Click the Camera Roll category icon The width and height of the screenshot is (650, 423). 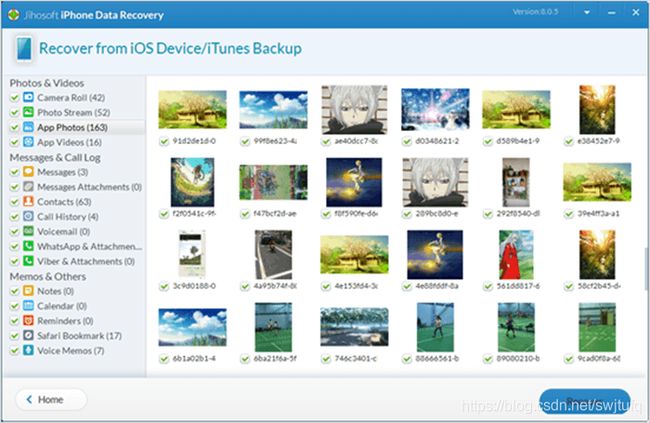(x=28, y=97)
